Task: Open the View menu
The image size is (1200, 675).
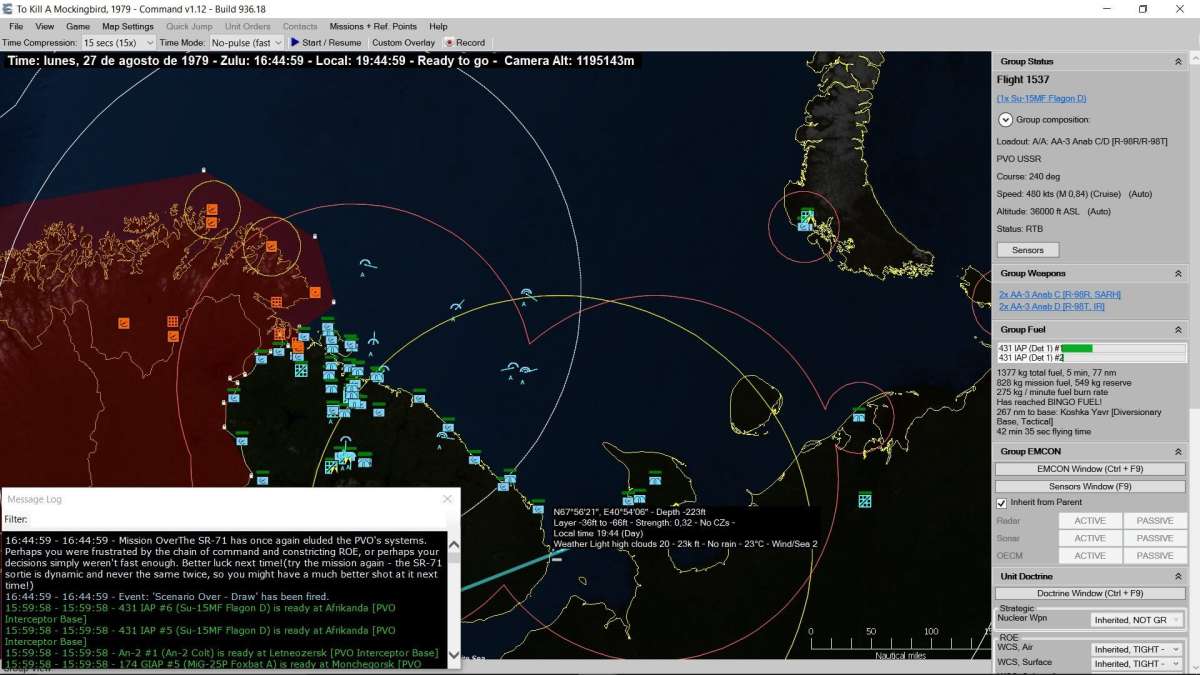Action: (x=45, y=26)
